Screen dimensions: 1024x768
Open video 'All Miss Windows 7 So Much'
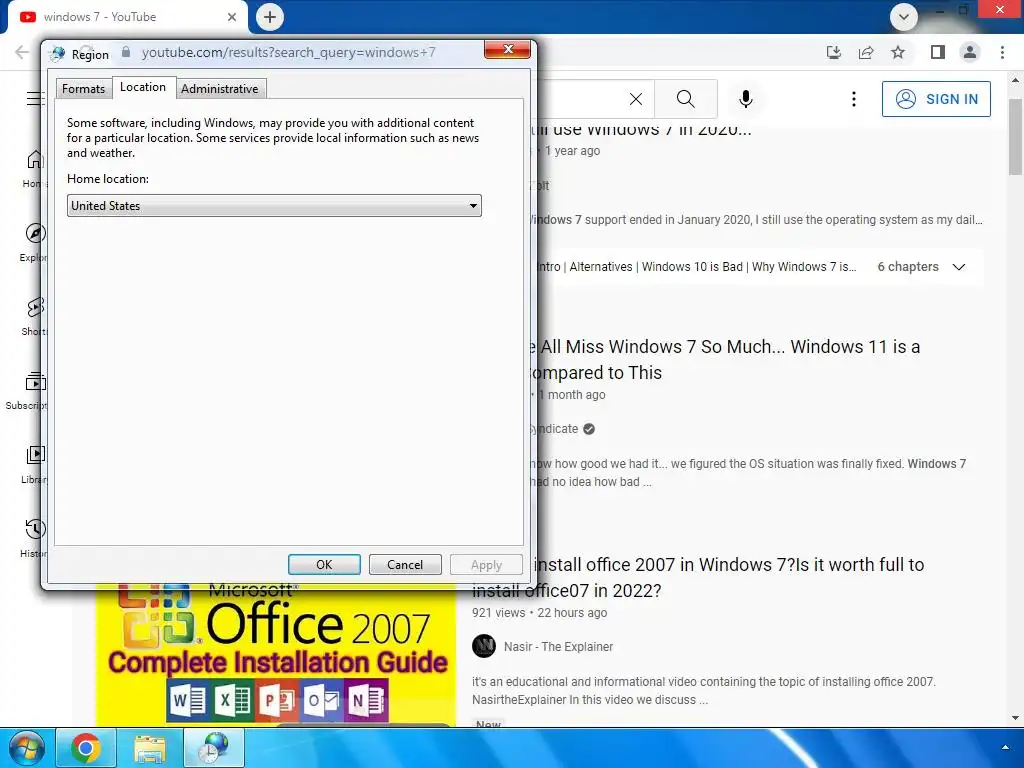click(x=728, y=360)
